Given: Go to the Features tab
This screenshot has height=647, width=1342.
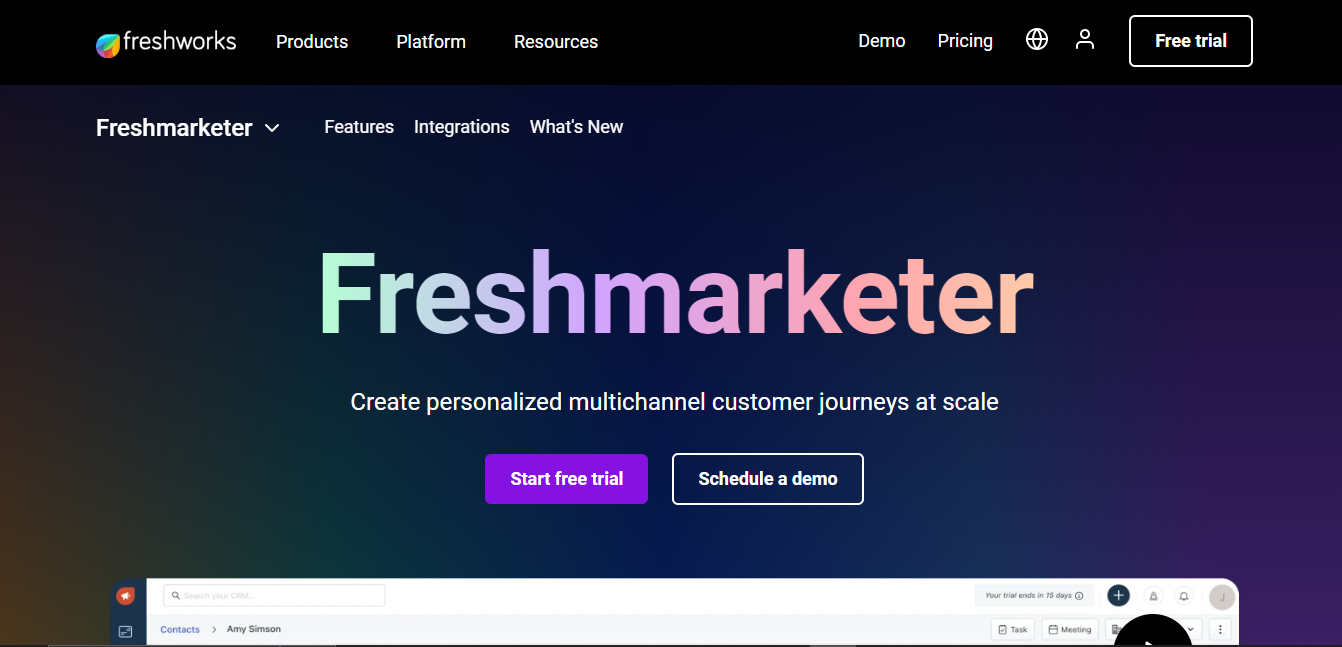Looking at the screenshot, I should click(359, 127).
